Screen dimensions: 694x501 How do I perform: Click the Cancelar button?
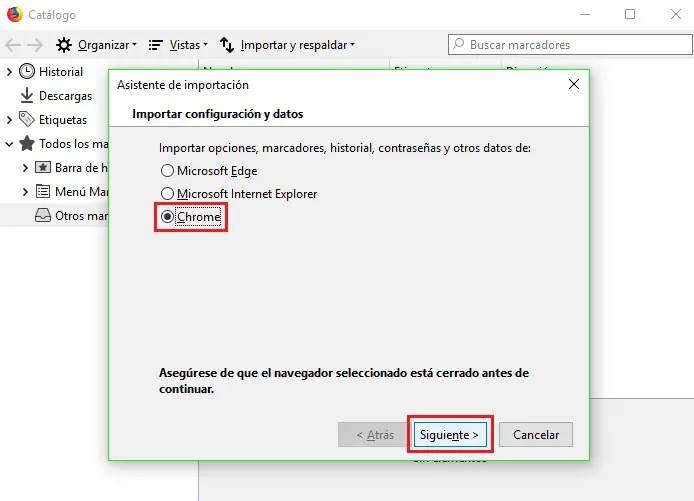[x=536, y=435]
